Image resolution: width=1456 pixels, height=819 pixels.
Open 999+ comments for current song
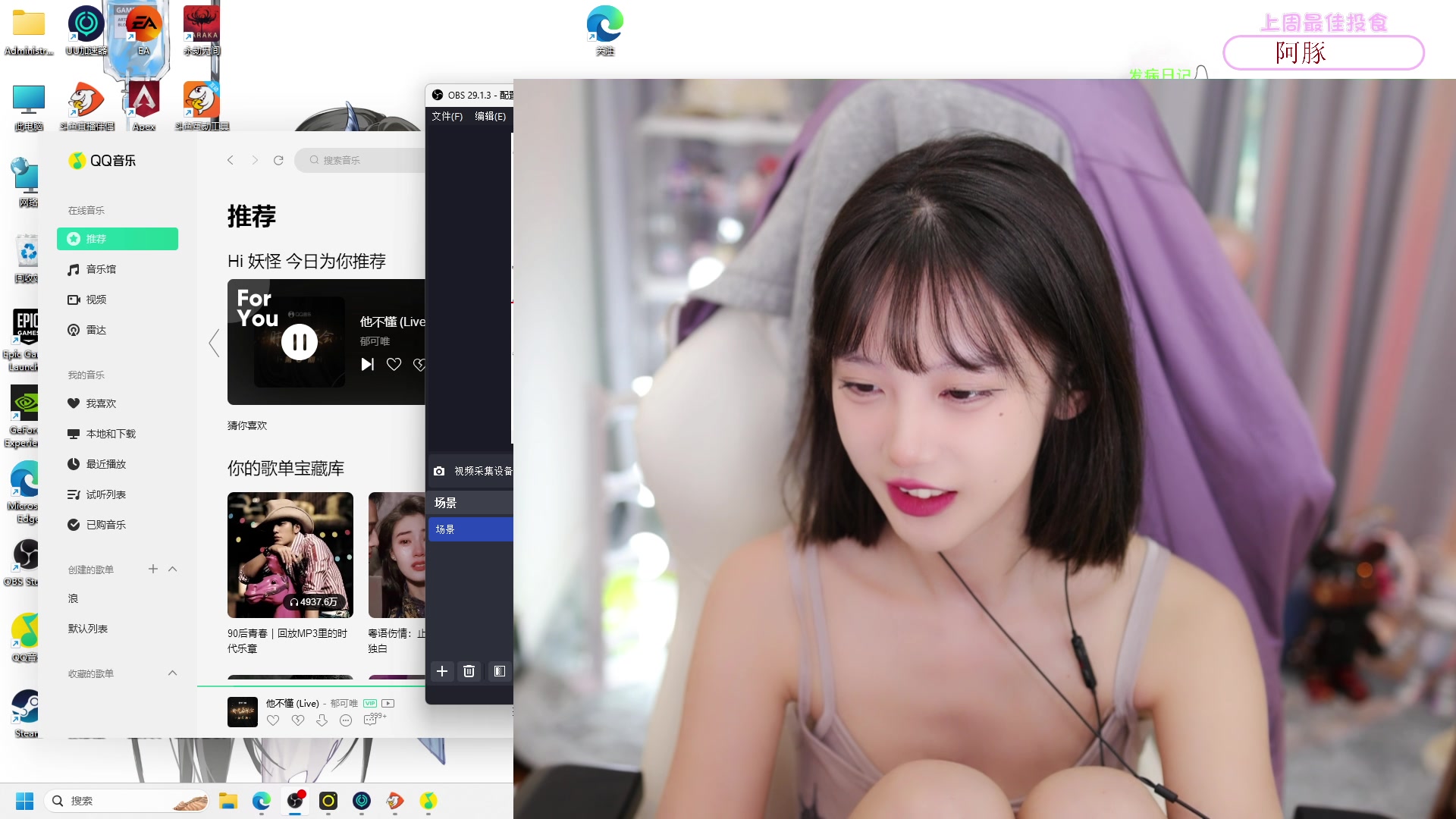374,719
